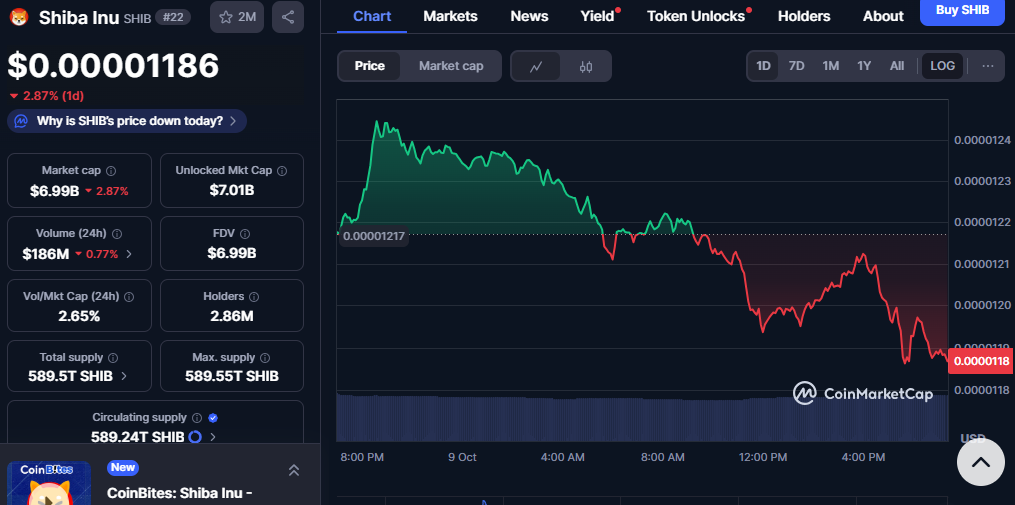Expand Volume (24h) details chevron
1015x505 pixels.
[x=129, y=254]
